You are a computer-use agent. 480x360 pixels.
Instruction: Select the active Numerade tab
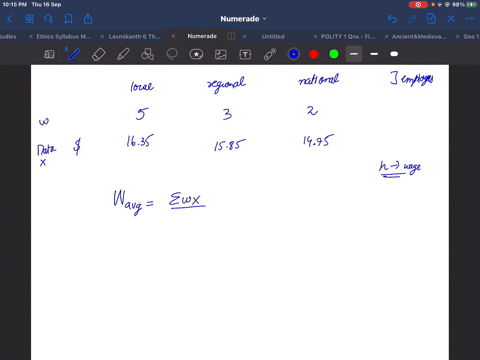pos(202,36)
